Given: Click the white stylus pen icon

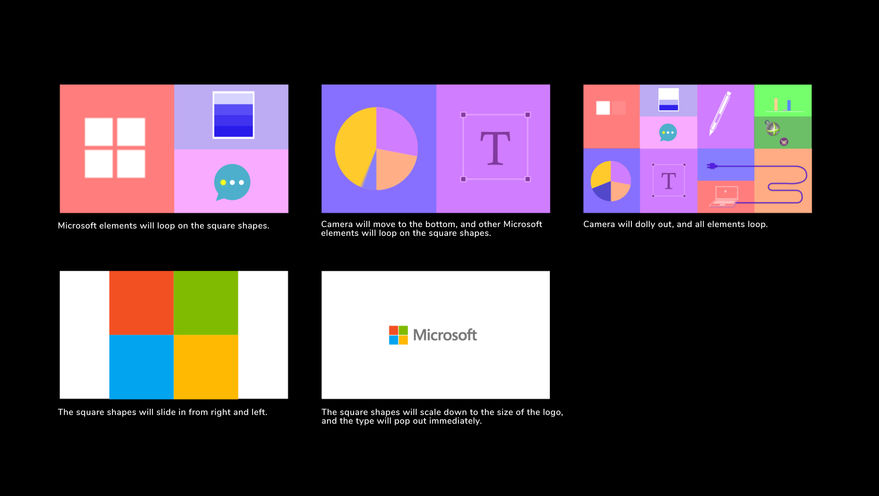Looking at the screenshot, I should [720, 113].
